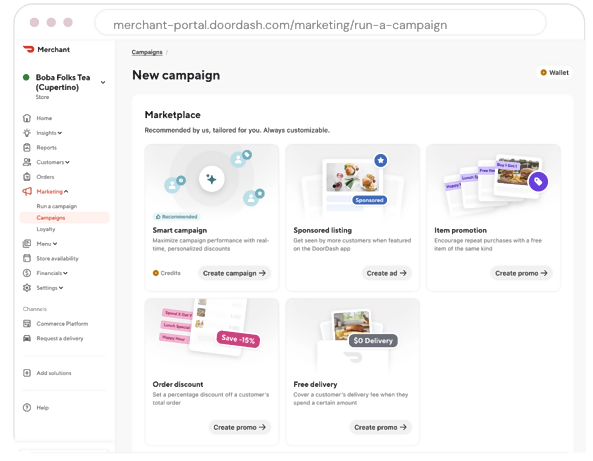The width and height of the screenshot is (593, 461).
Task: Click the Commerce Platform icon
Action: coord(27,324)
